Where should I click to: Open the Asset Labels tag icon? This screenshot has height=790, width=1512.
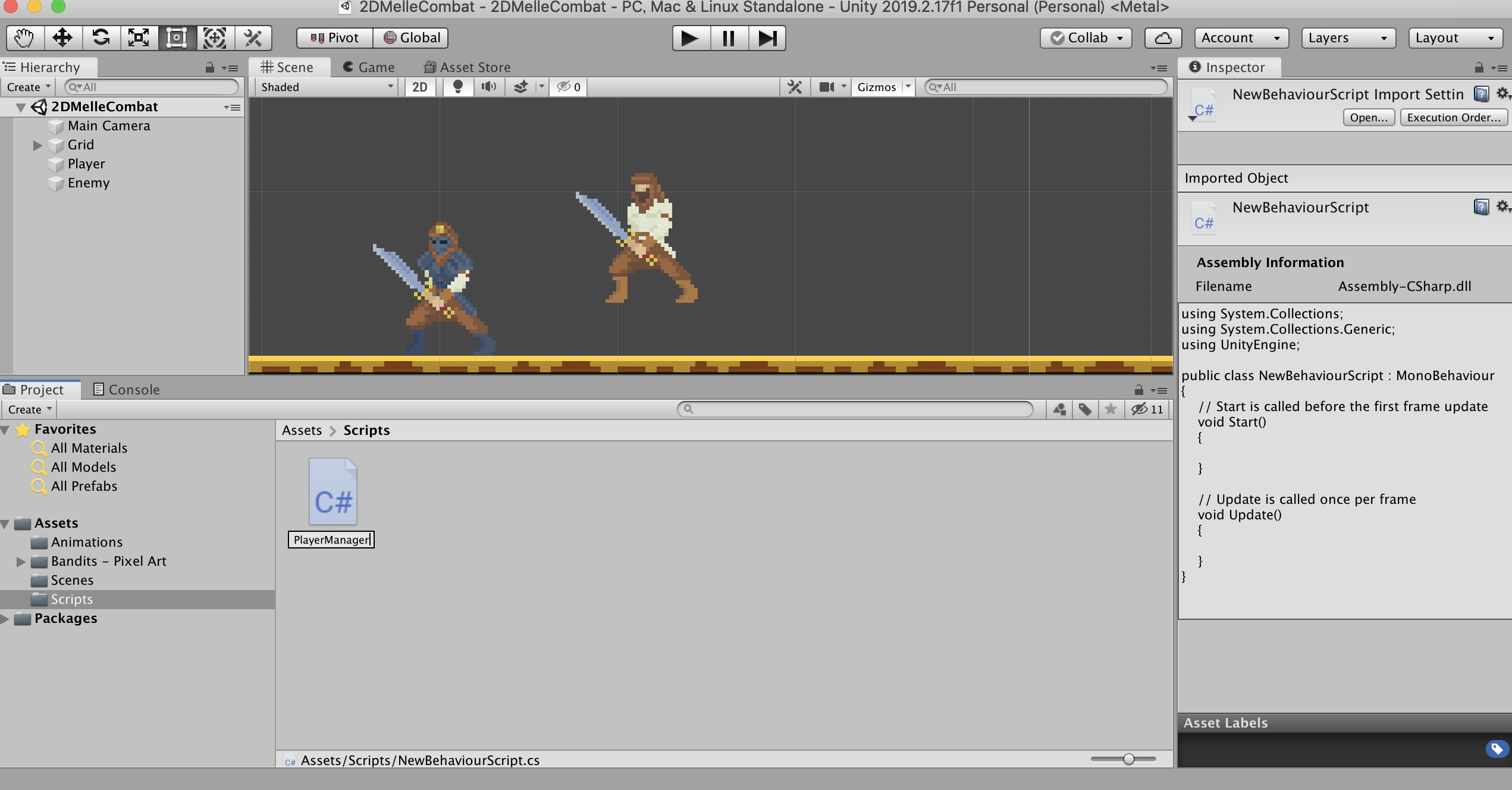click(x=1497, y=748)
